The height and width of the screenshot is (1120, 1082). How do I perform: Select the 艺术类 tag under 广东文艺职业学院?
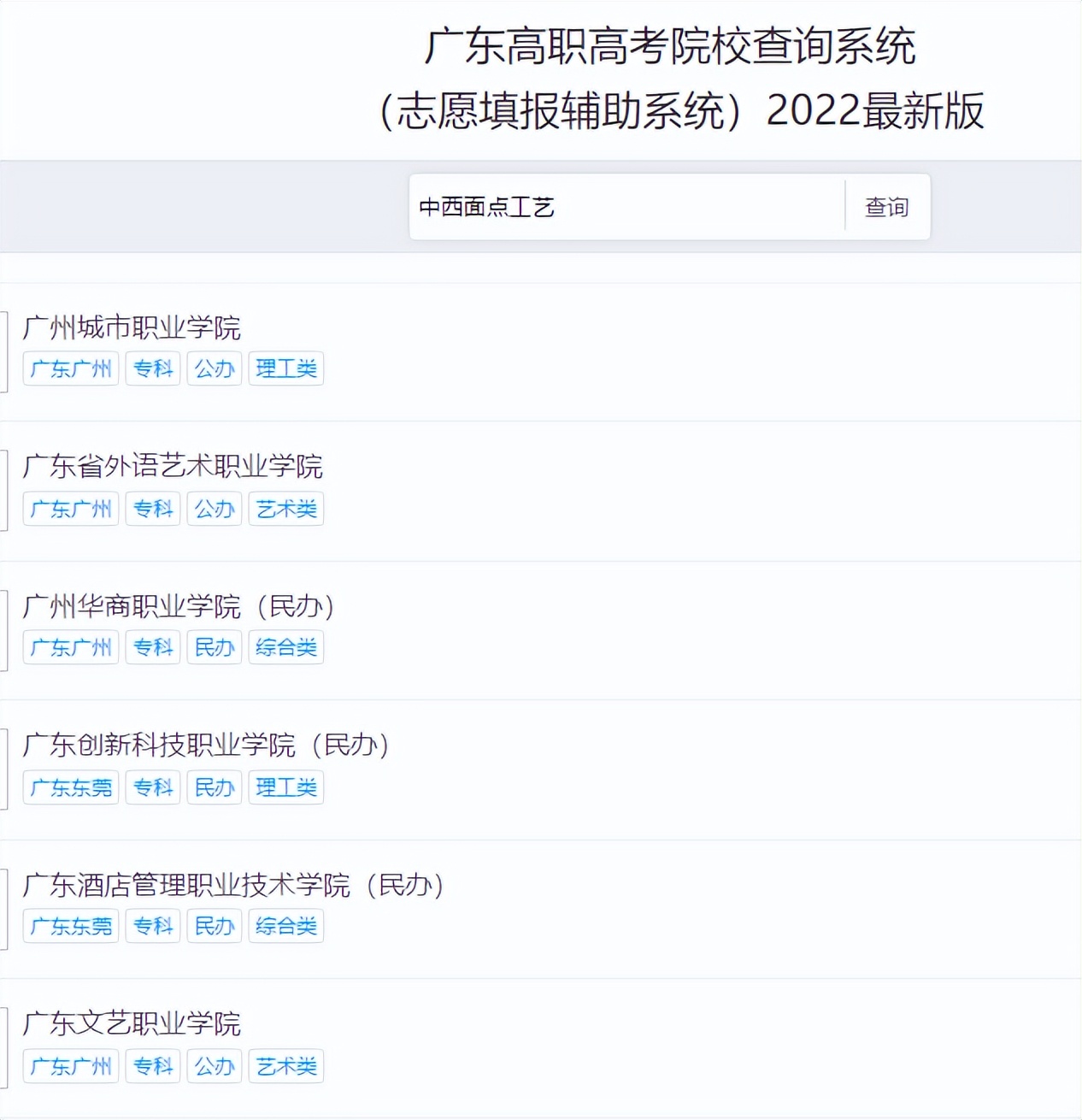pyautogui.click(x=285, y=1065)
